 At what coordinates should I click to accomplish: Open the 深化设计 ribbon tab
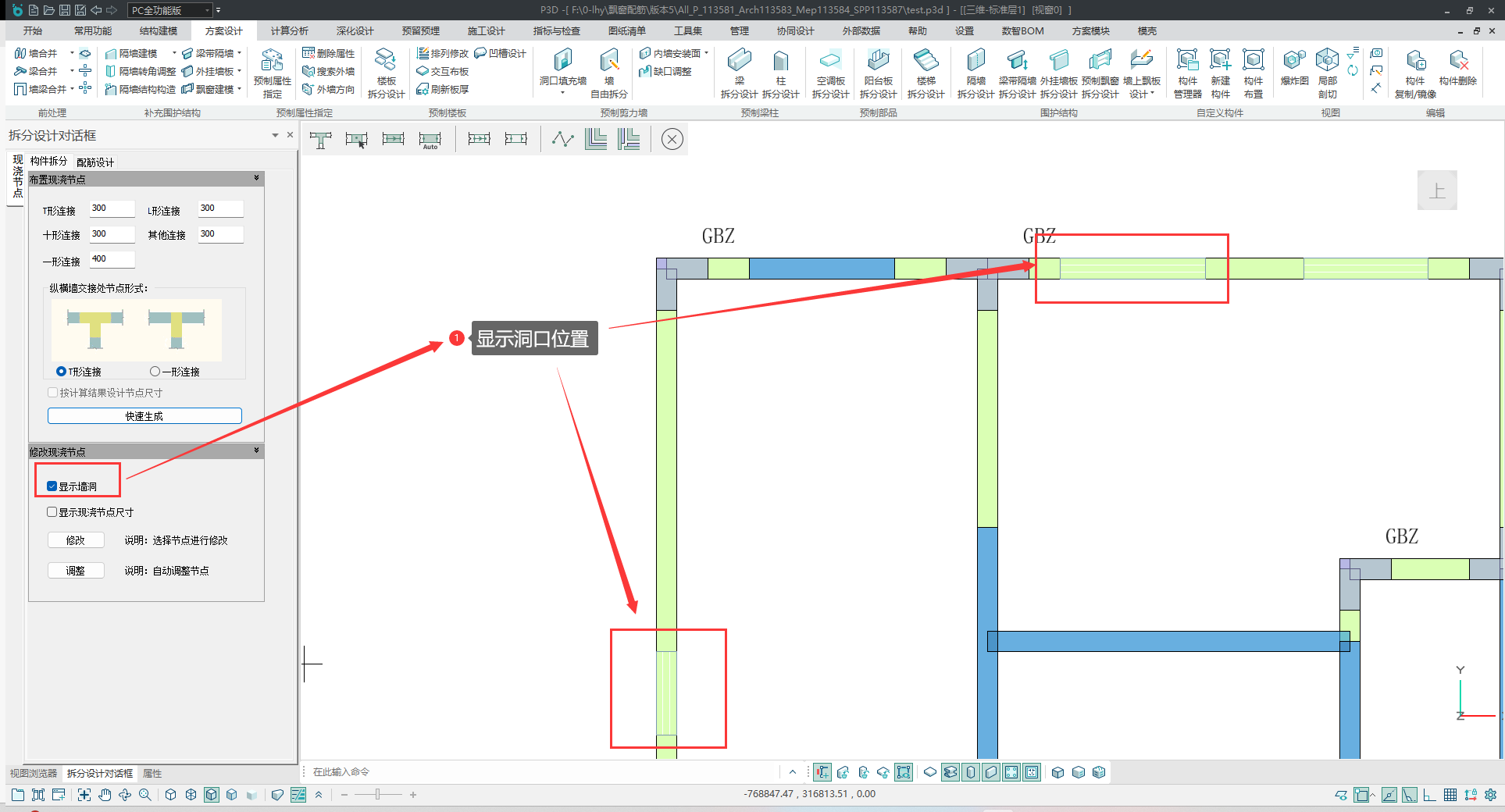355,31
